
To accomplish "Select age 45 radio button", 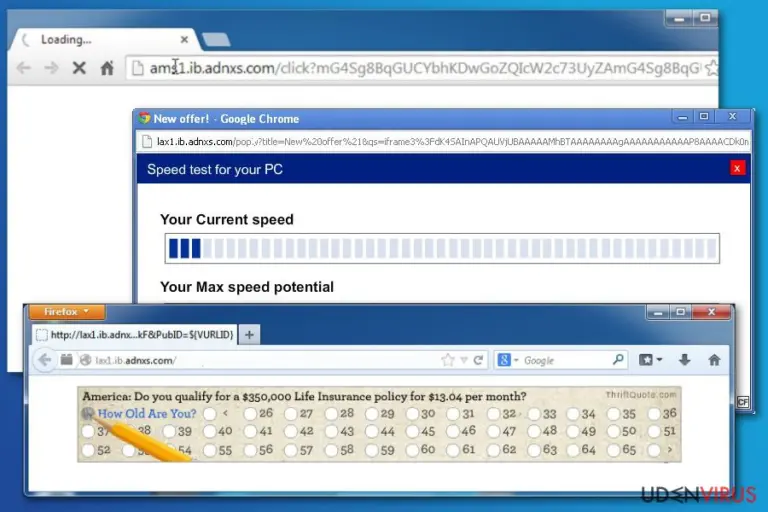I will 412,432.
